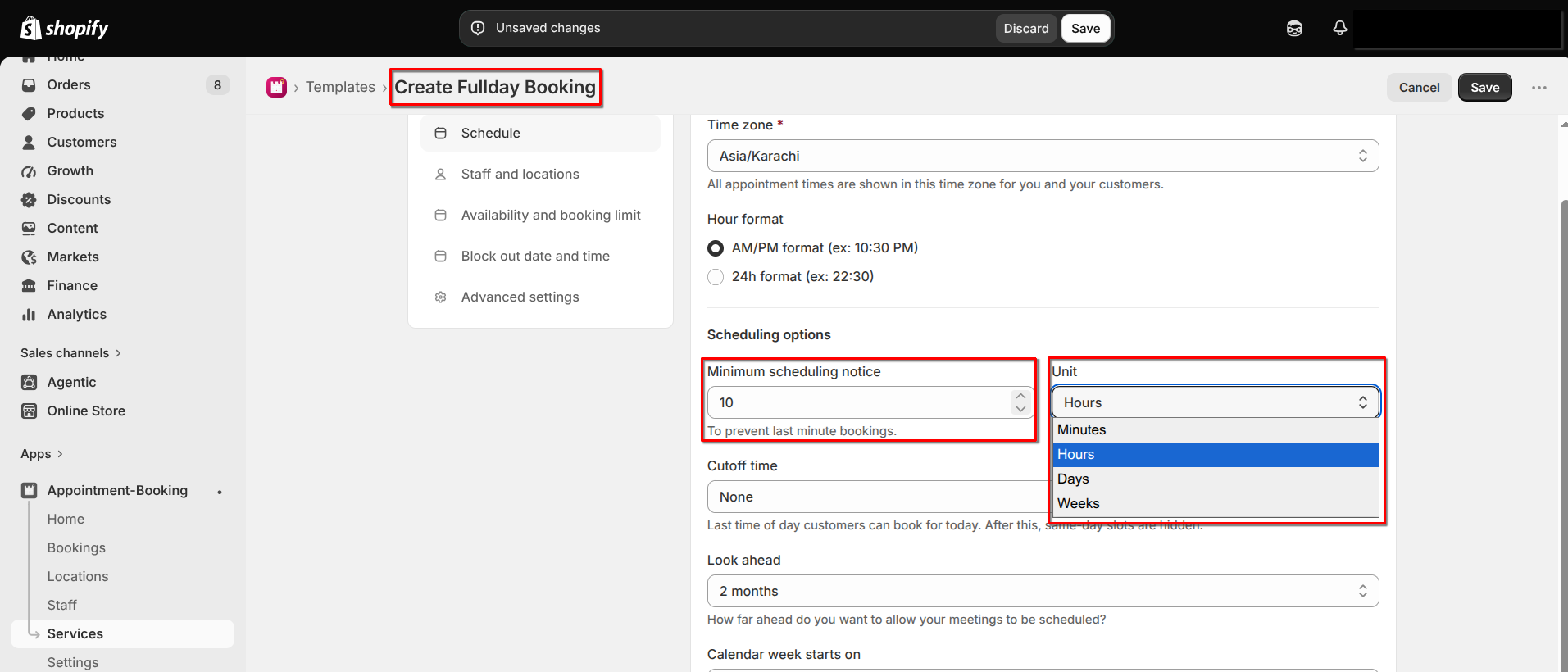Image resolution: width=1568 pixels, height=672 pixels.
Task: Click the Content icon in sidebar
Action: click(29, 228)
